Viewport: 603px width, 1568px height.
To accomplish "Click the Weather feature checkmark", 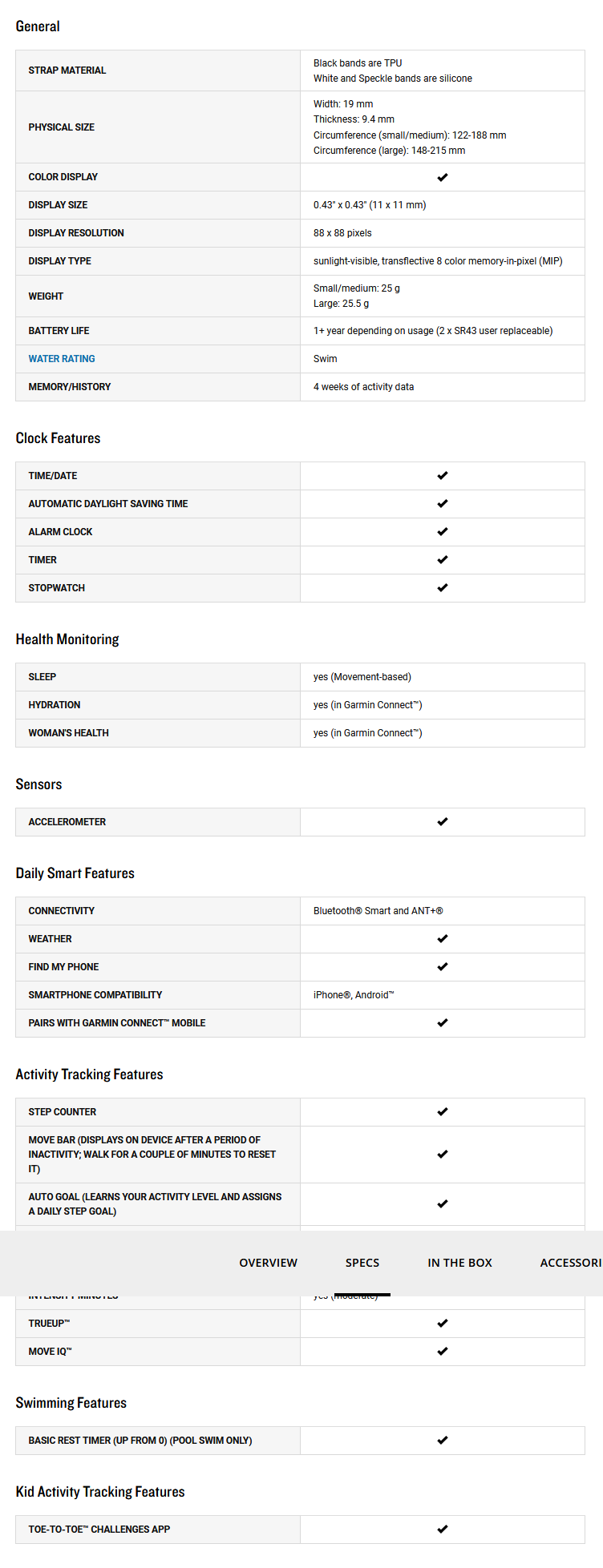I will (443, 939).
